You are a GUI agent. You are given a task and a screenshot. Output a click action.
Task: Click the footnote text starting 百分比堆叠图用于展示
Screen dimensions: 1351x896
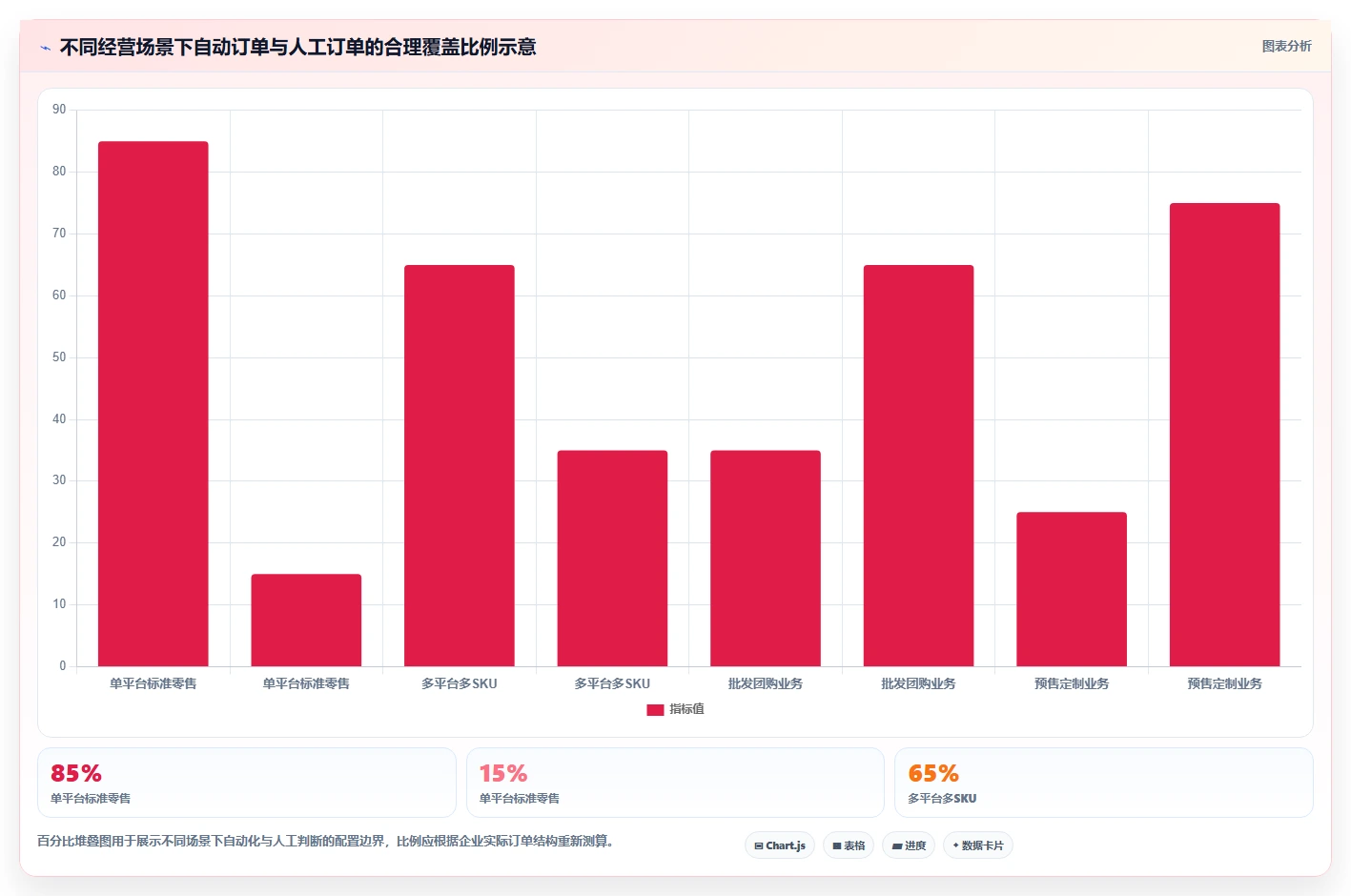click(327, 841)
